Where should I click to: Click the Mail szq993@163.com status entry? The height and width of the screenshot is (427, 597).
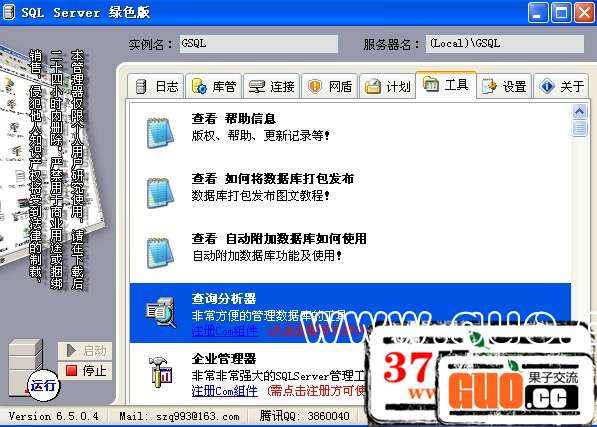179,416
